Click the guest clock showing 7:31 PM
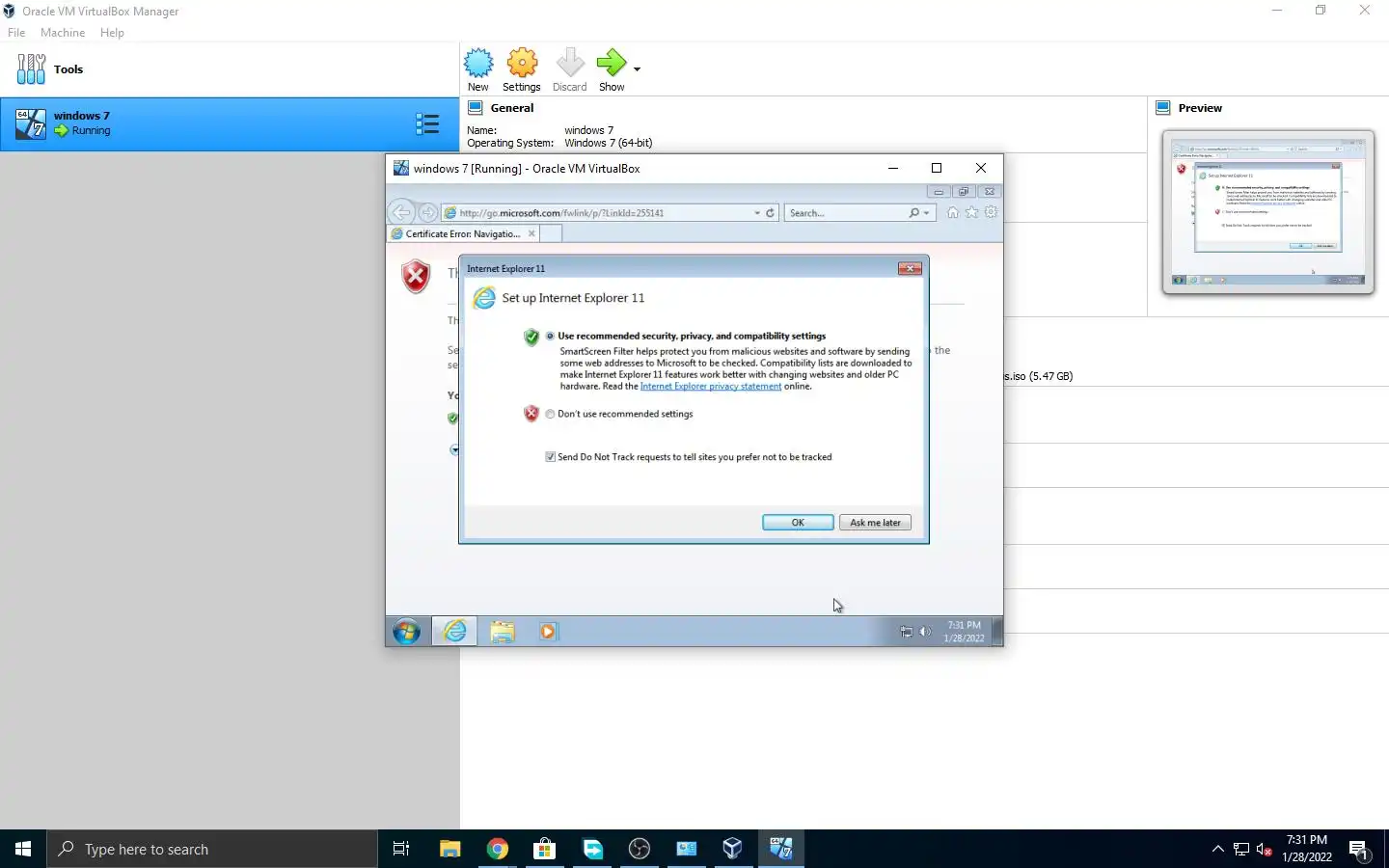Screen dimensions: 1389x868 964,632
